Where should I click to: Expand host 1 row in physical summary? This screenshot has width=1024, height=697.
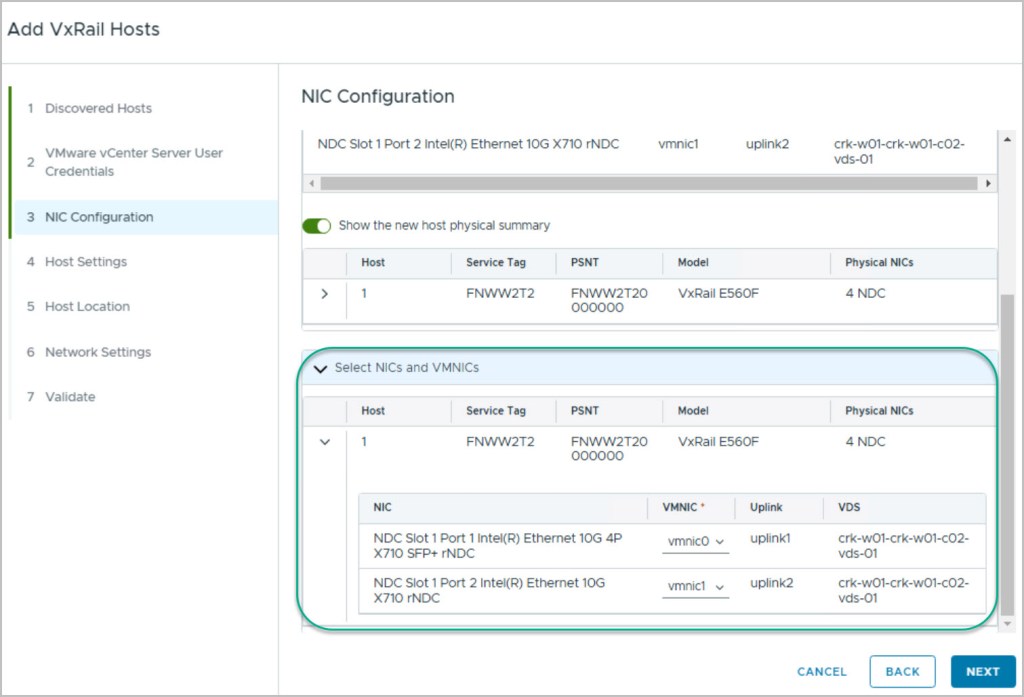(324, 294)
